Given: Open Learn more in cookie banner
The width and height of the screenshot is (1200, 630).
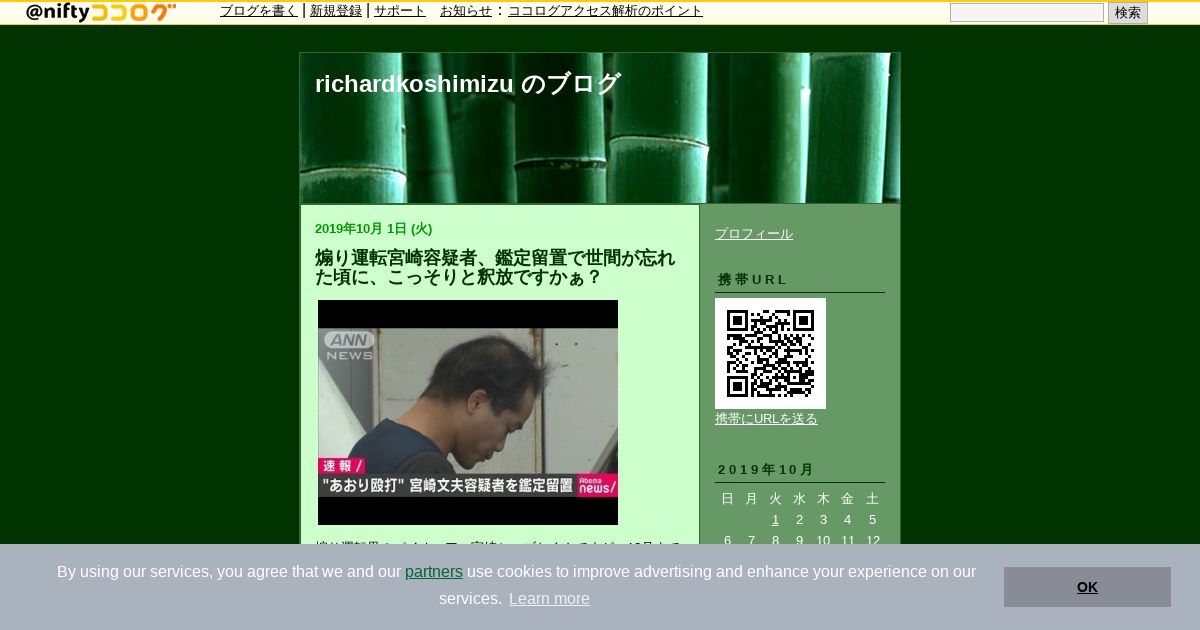Looking at the screenshot, I should 549,599.
